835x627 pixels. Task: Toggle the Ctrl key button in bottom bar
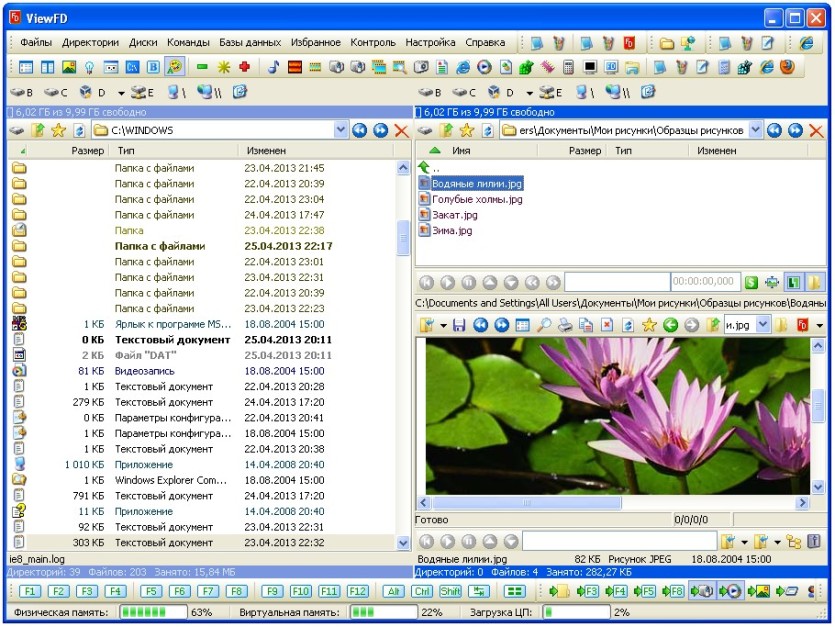tap(422, 591)
